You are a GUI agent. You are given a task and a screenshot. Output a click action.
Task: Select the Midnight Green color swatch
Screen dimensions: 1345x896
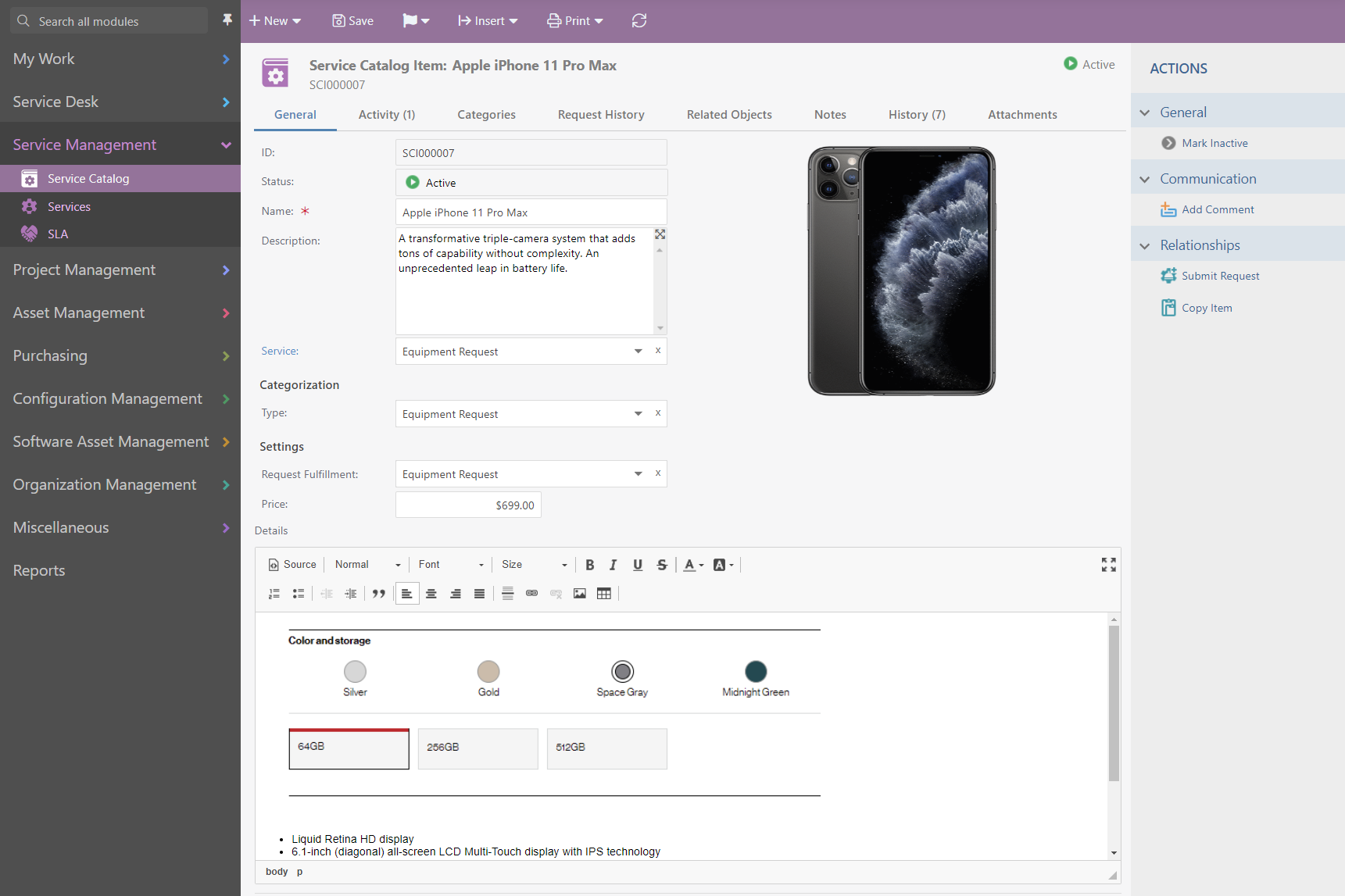click(x=756, y=672)
